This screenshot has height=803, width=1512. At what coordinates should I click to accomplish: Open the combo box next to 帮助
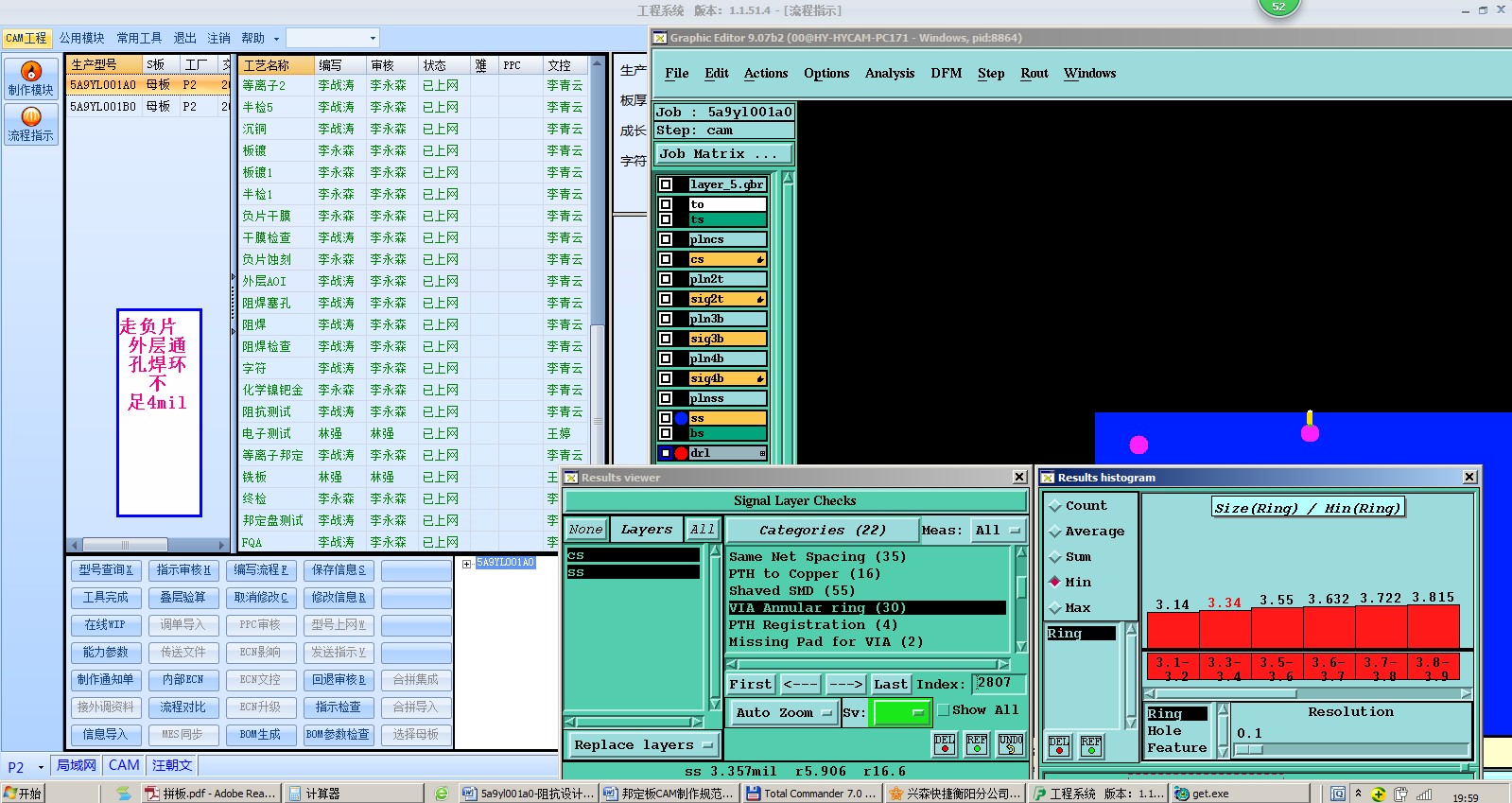point(333,38)
